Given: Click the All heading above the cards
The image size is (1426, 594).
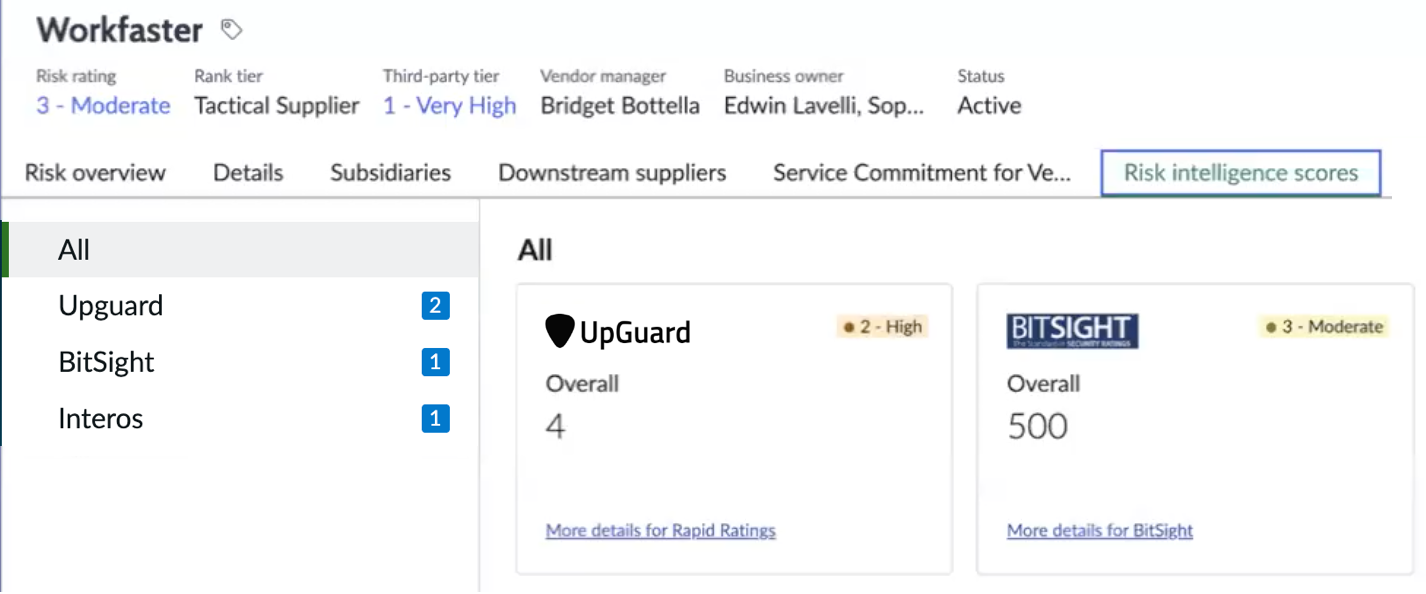Looking at the screenshot, I should click(535, 250).
